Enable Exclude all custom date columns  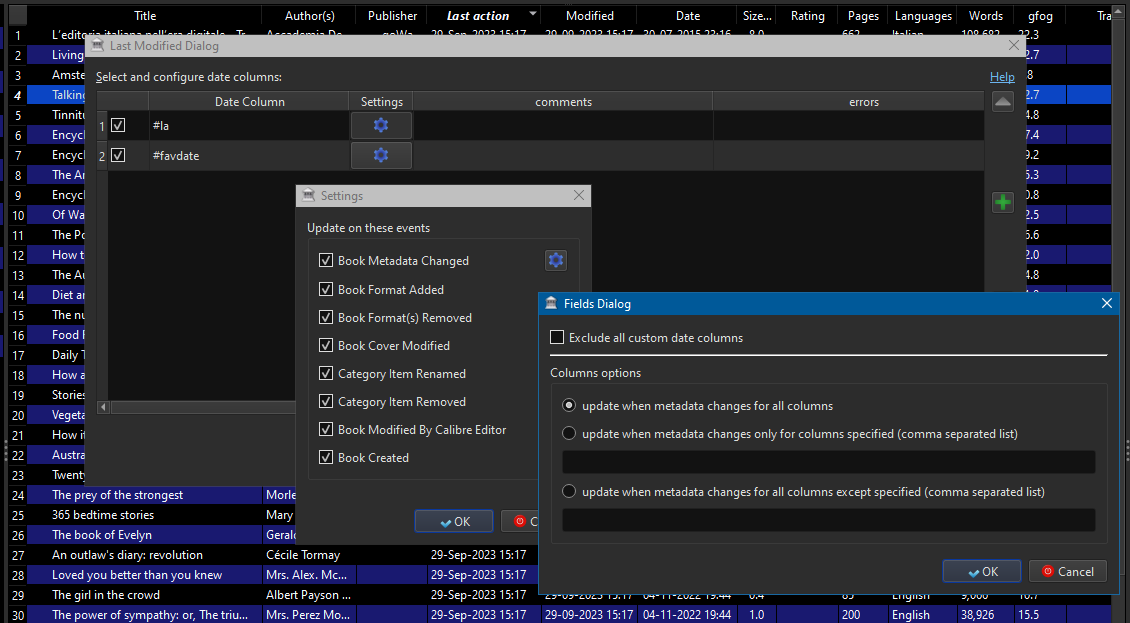557,338
